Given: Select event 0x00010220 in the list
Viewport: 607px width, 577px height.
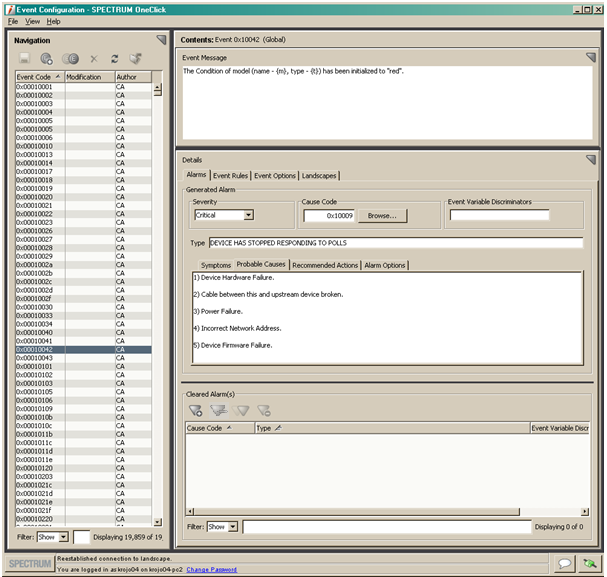Looking at the screenshot, I should pyautogui.click(x=83, y=519).
